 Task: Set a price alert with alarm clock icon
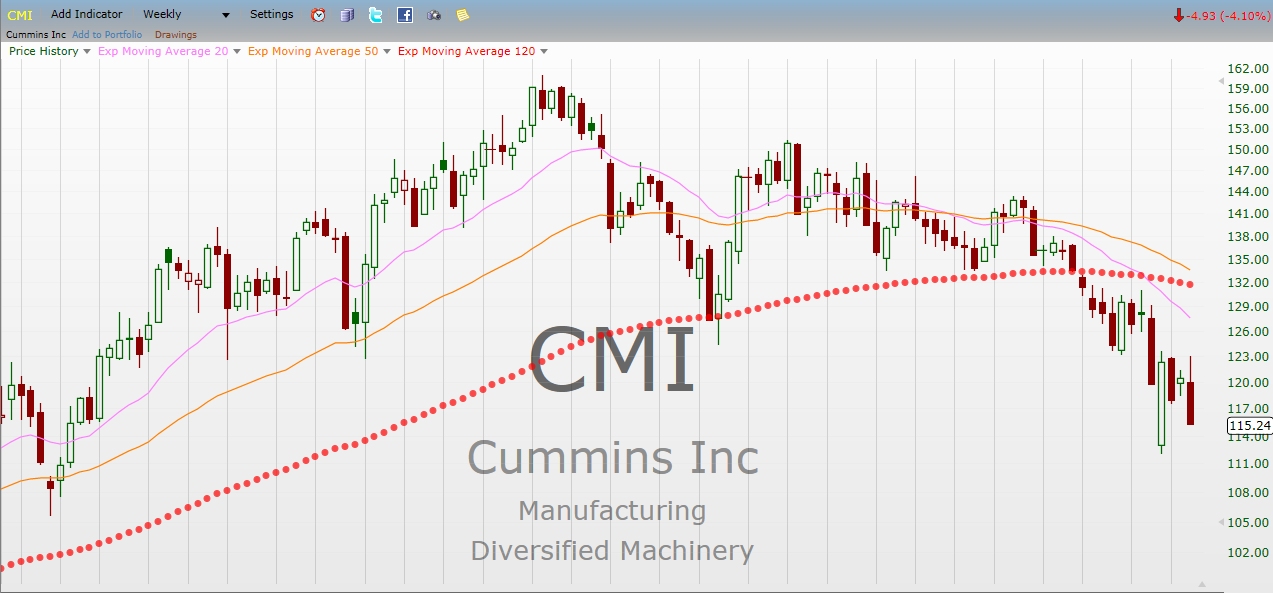[318, 15]
